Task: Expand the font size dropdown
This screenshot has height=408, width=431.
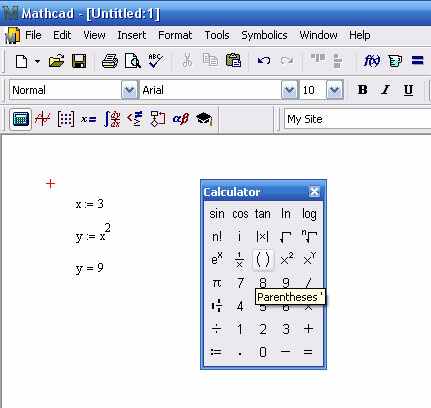Action: pos(335,90)
